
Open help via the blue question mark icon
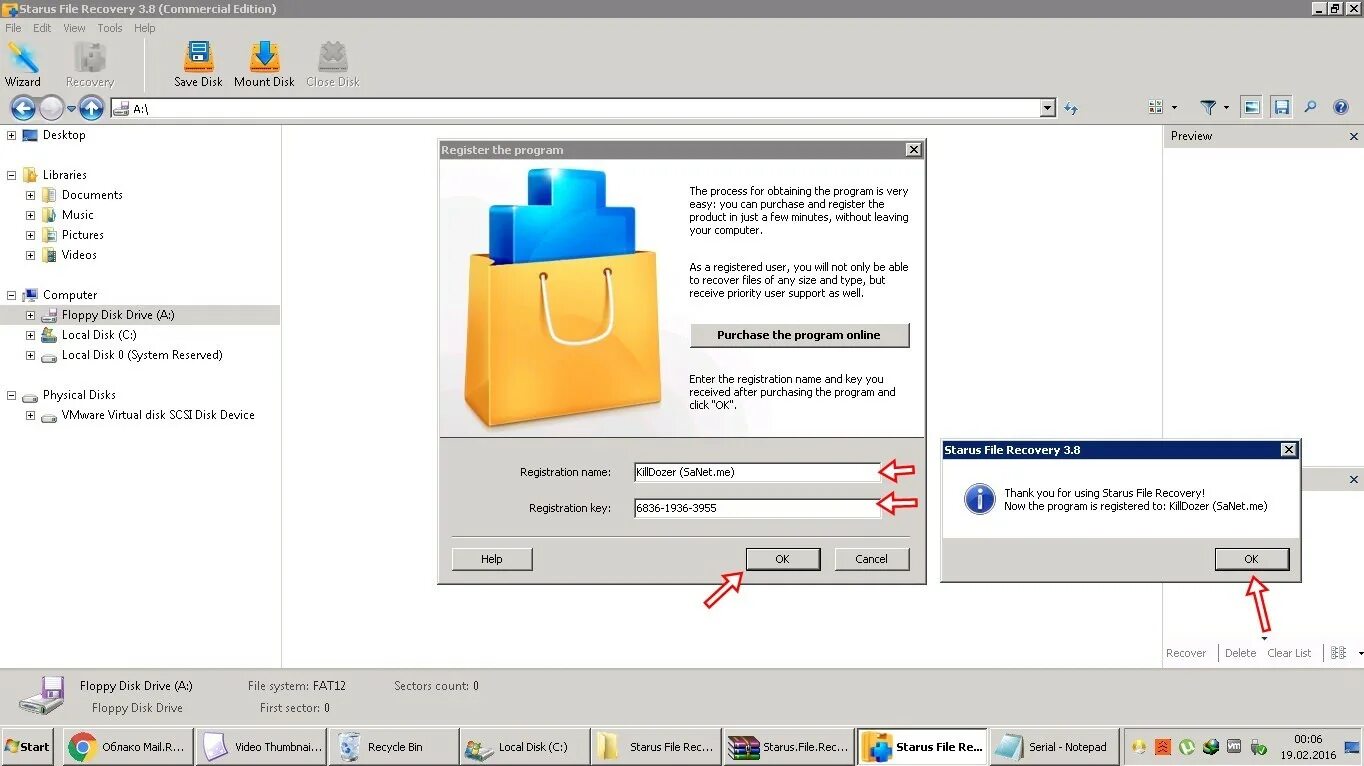coord(1341,107)
